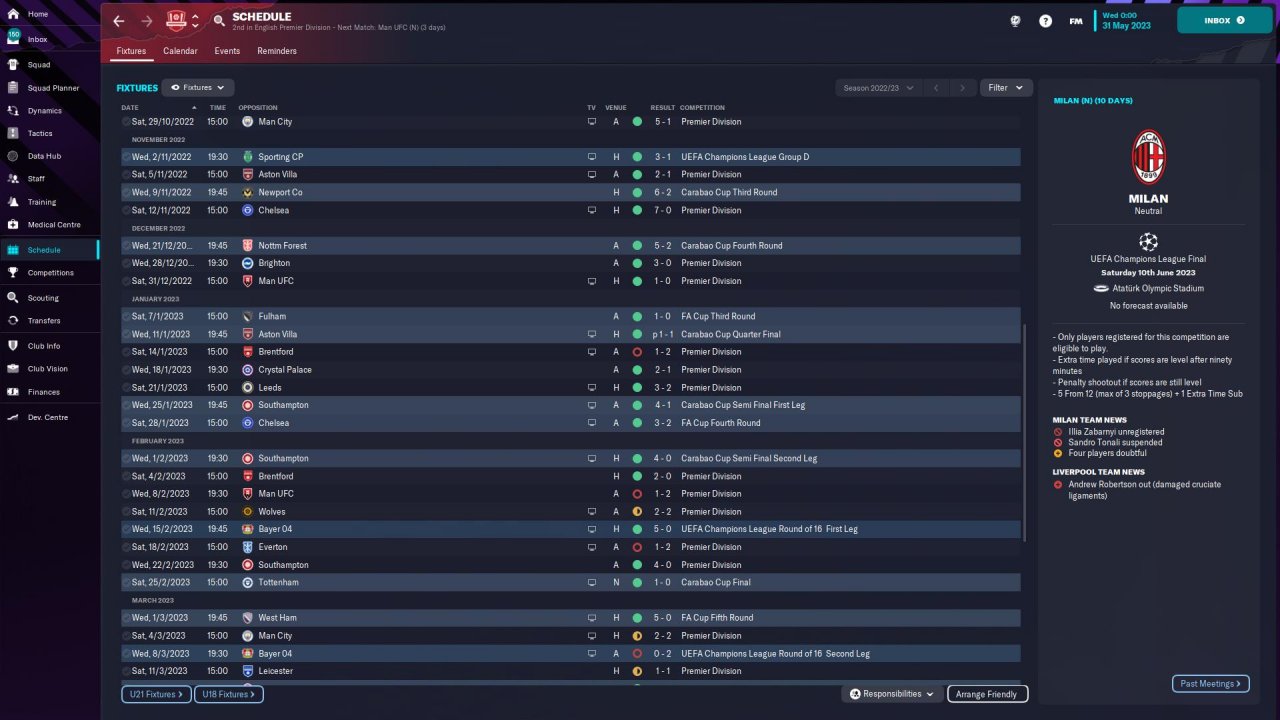Screen dimensions: 1280x720
Task: Select the Illia Zabarnyi unregistered news line
Action: click(x=1115, y=432)
